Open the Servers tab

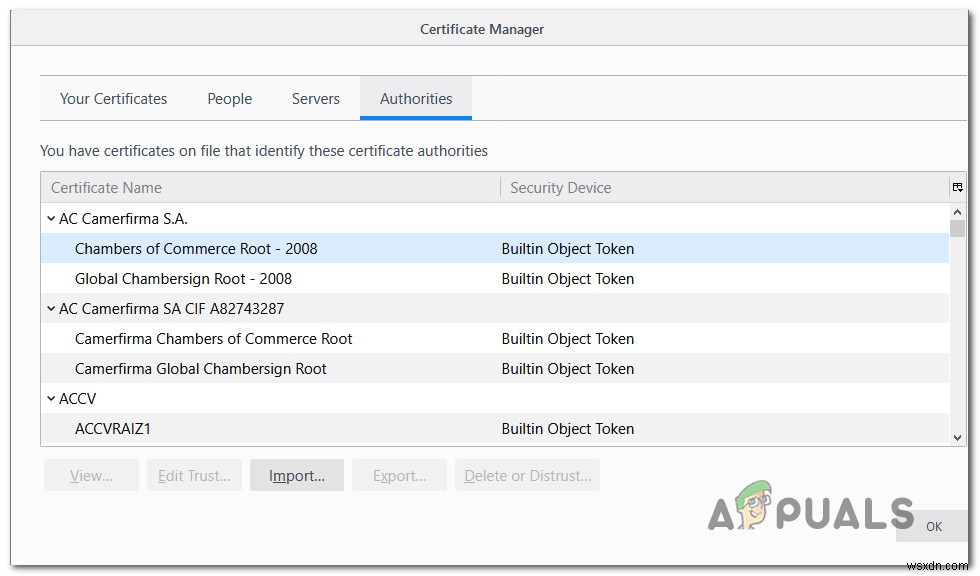315,98
